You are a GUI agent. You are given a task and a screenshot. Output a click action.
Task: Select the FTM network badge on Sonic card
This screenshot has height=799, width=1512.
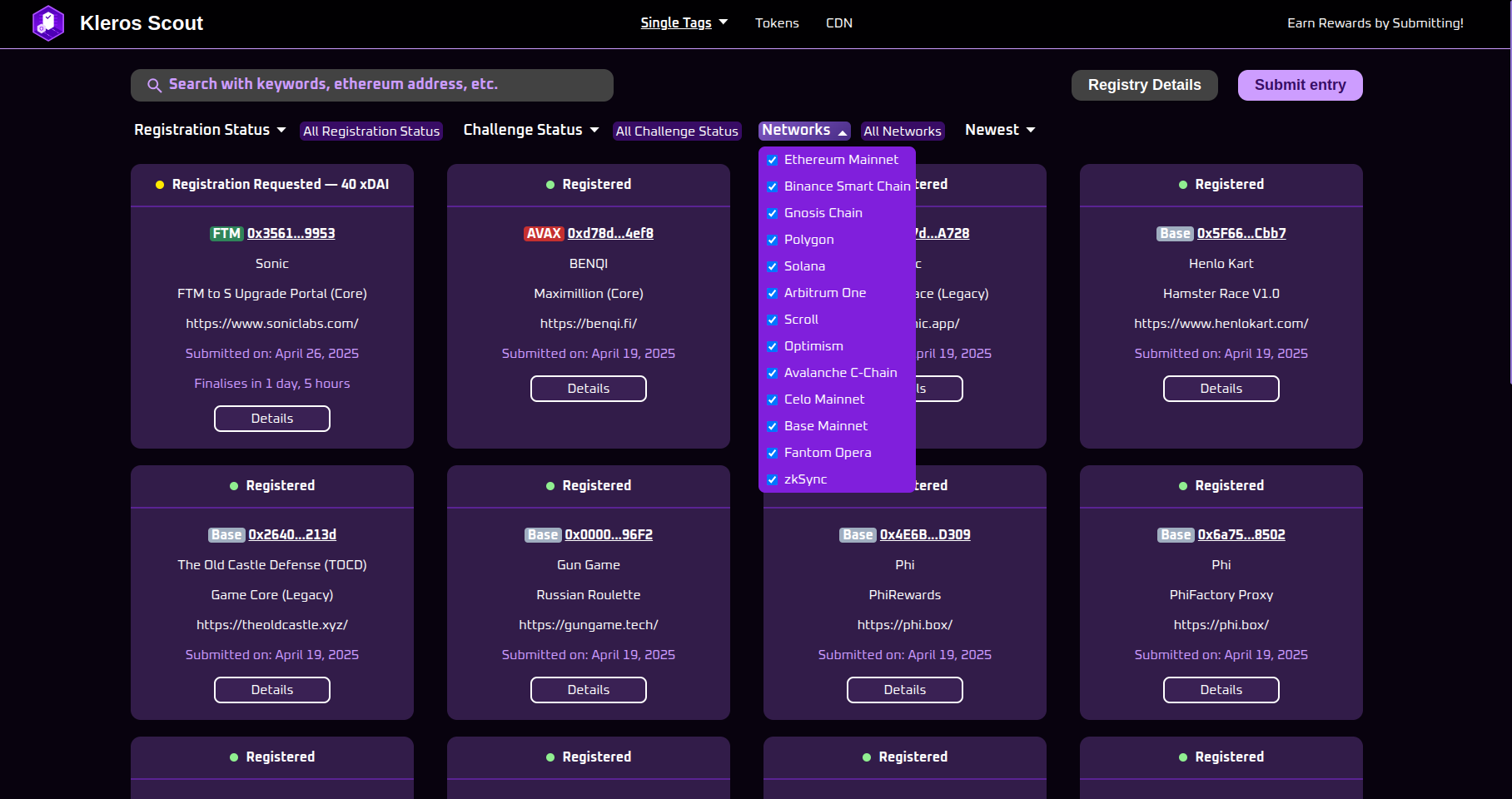(226, 233)
